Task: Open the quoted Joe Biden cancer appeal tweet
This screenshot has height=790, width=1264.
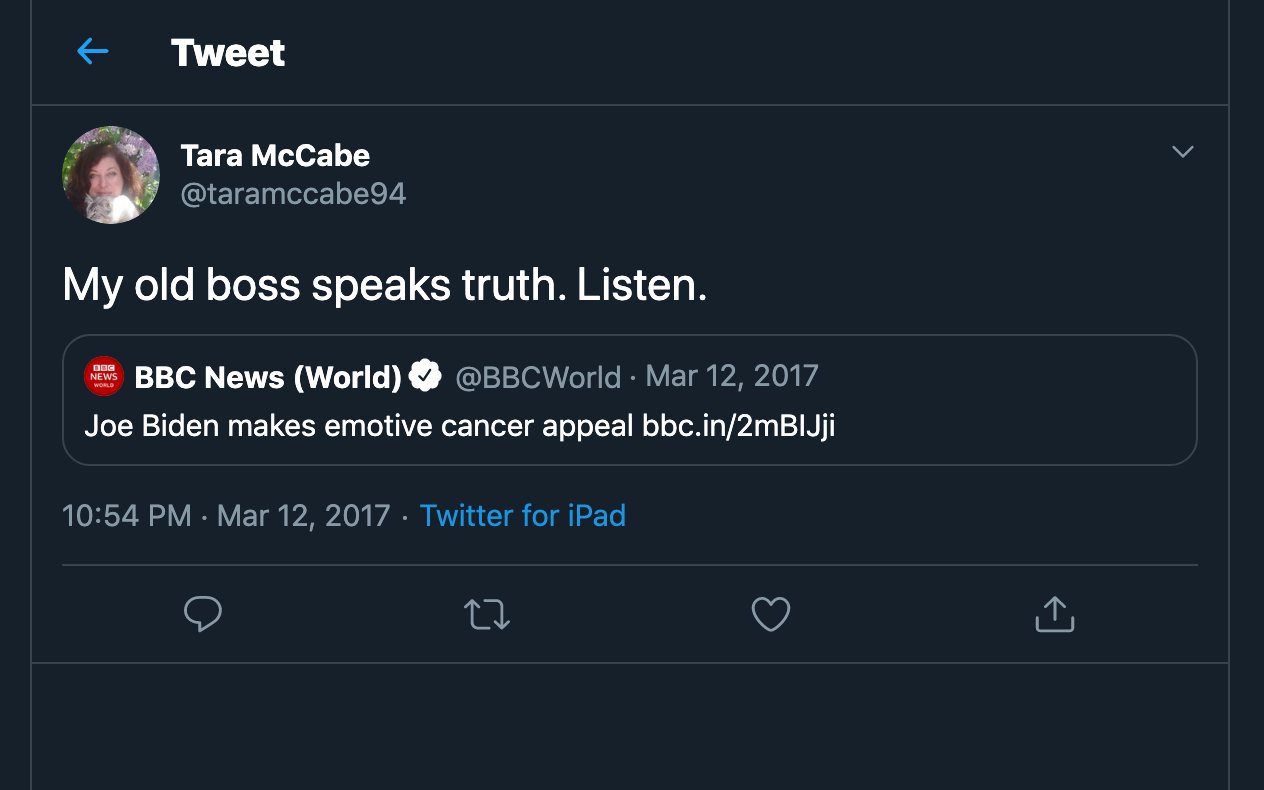Action: pyautogui.click(x=630, y=400)
